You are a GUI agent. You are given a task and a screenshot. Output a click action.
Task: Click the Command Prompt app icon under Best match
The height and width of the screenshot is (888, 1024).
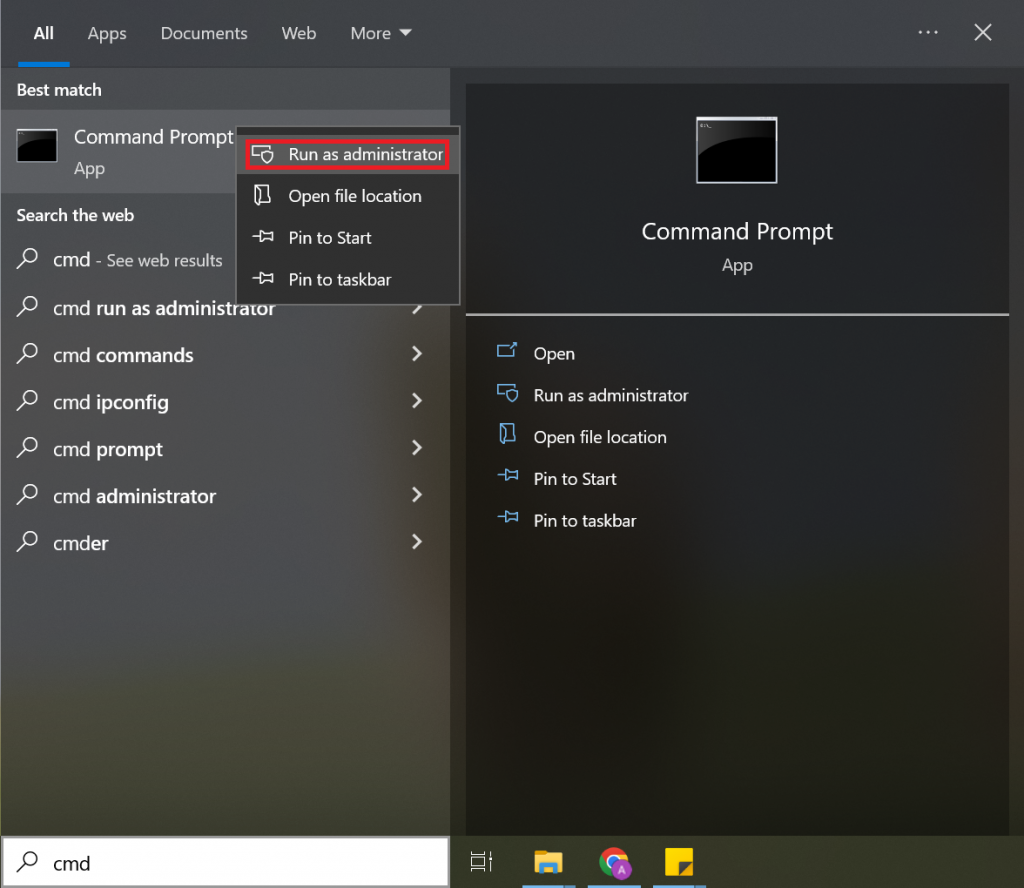(37, 146)
